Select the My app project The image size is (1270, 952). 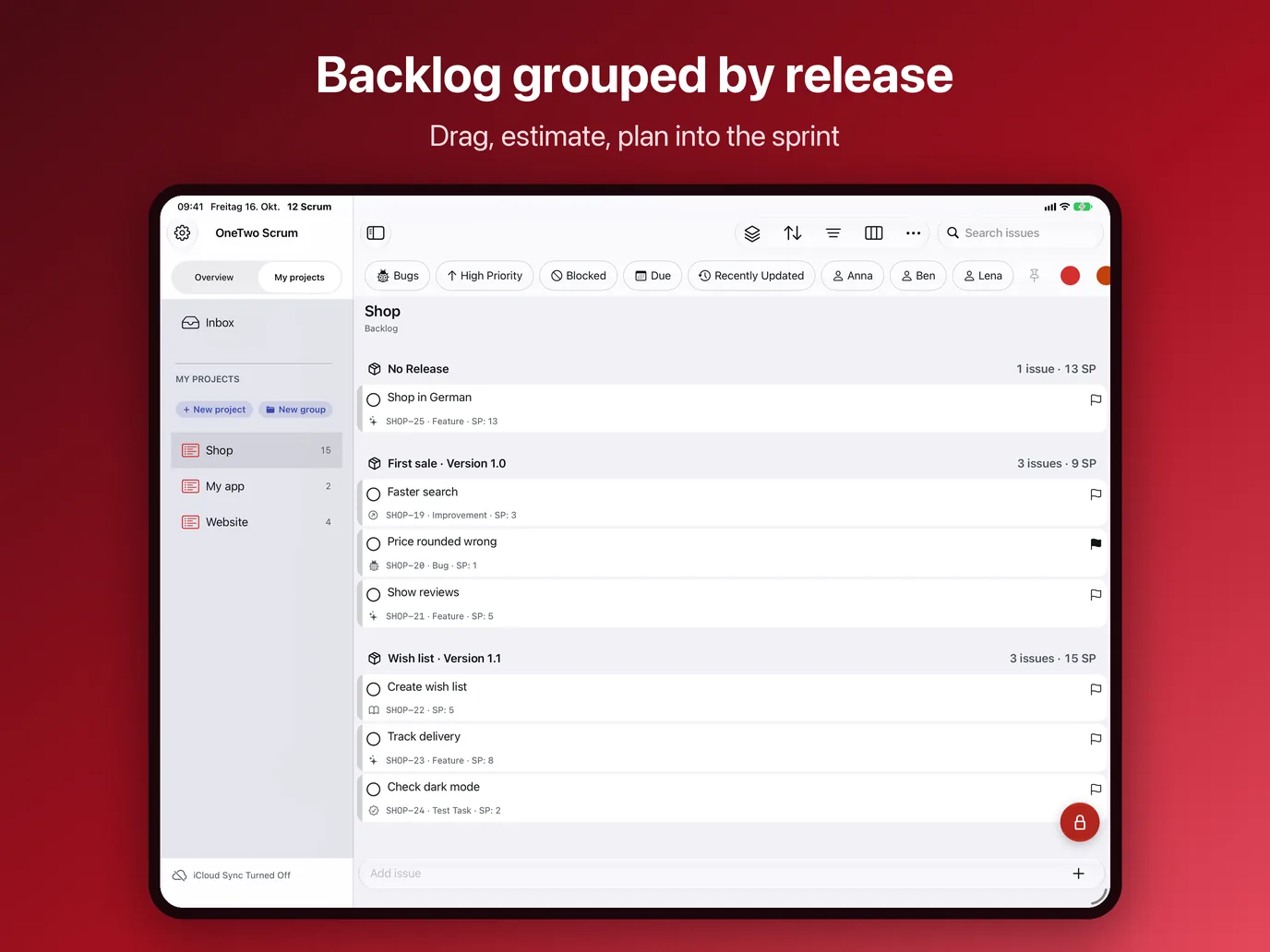point(257,486)
